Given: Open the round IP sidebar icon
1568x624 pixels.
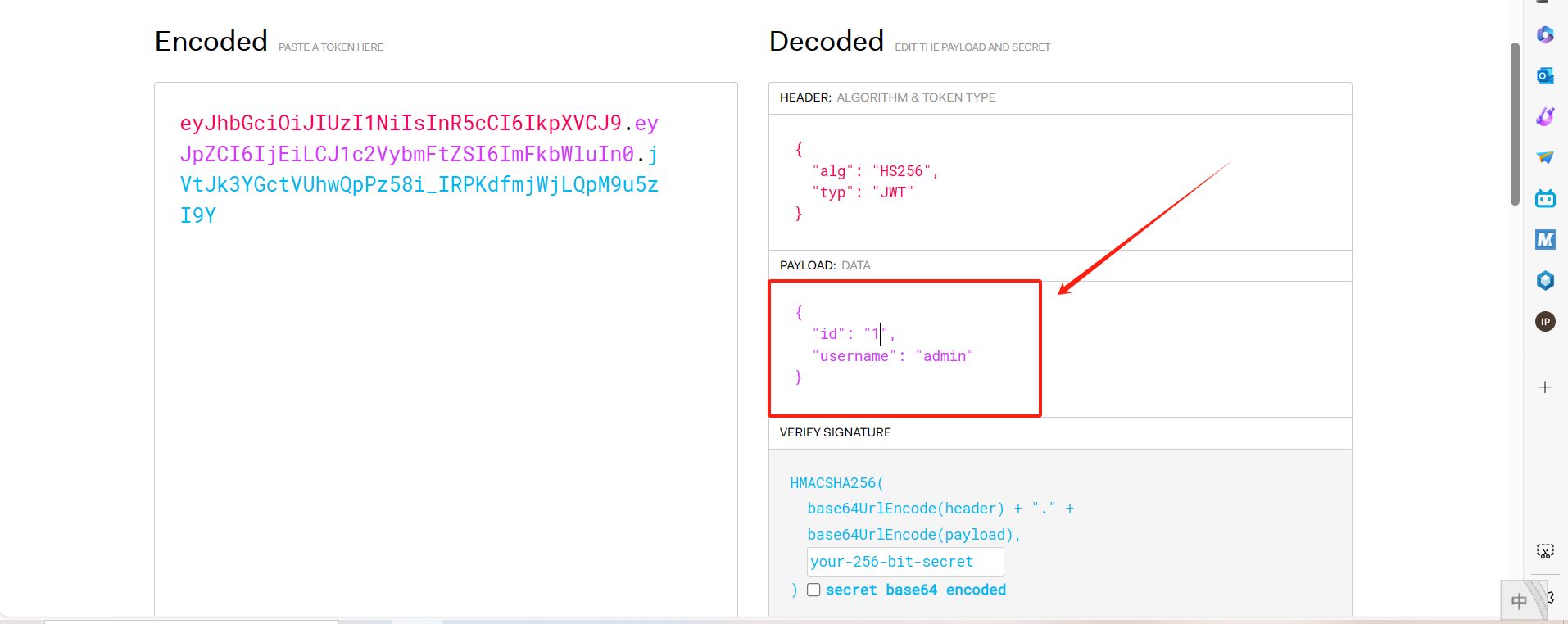Looking at the screenshot, I should click(1545, 322).
